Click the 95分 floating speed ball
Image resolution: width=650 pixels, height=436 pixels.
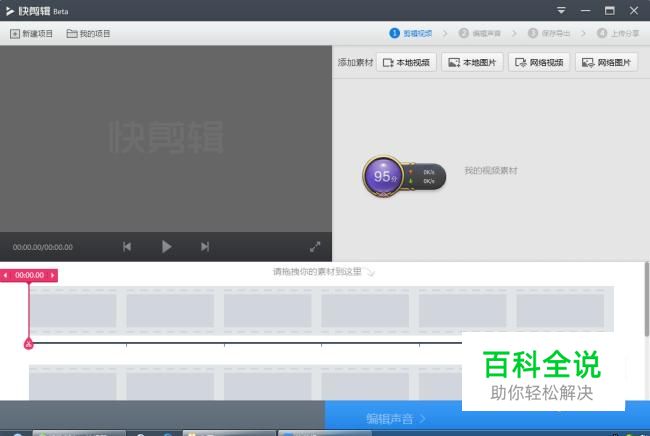tap(384, 176)
